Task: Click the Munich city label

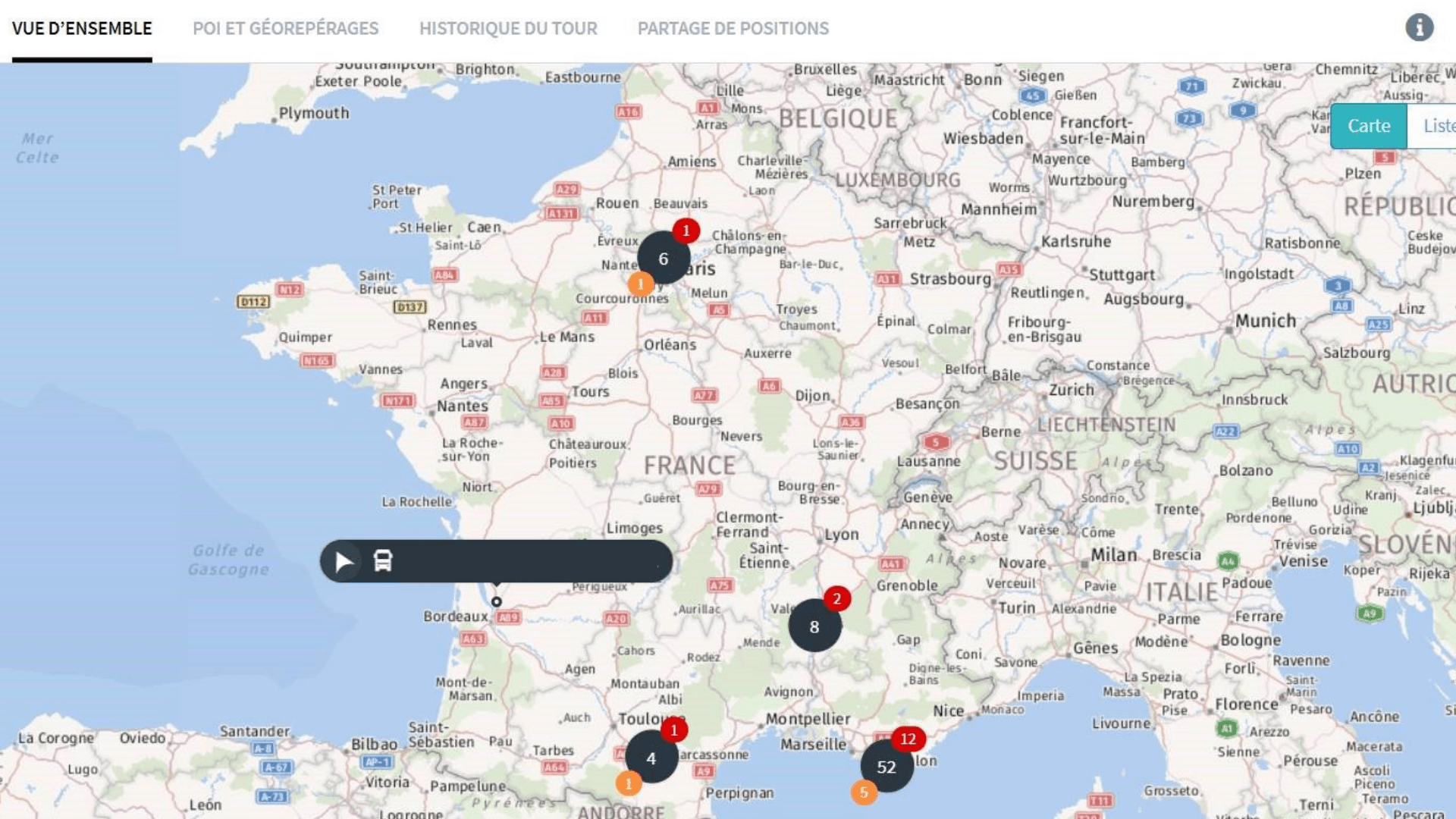Action: [x=1266, y=321]
